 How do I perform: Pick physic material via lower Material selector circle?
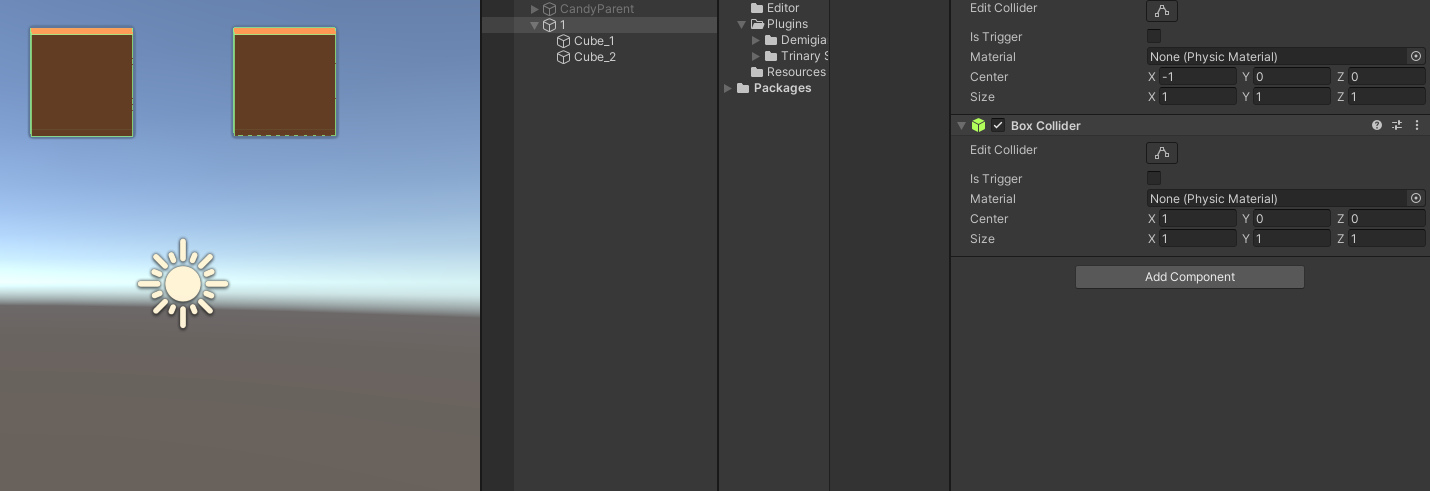coord(1416,199)
